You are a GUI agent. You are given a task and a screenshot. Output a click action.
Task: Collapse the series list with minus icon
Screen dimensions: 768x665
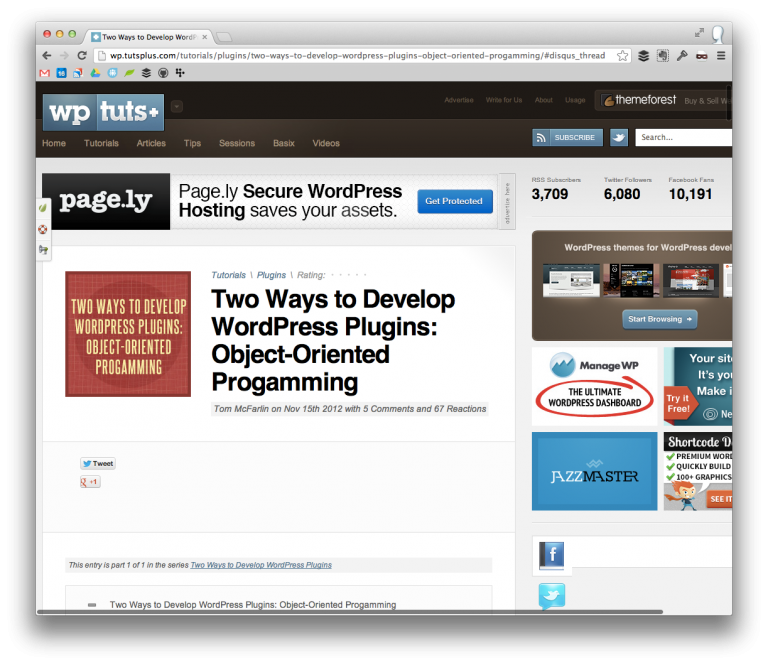(92, 605)
